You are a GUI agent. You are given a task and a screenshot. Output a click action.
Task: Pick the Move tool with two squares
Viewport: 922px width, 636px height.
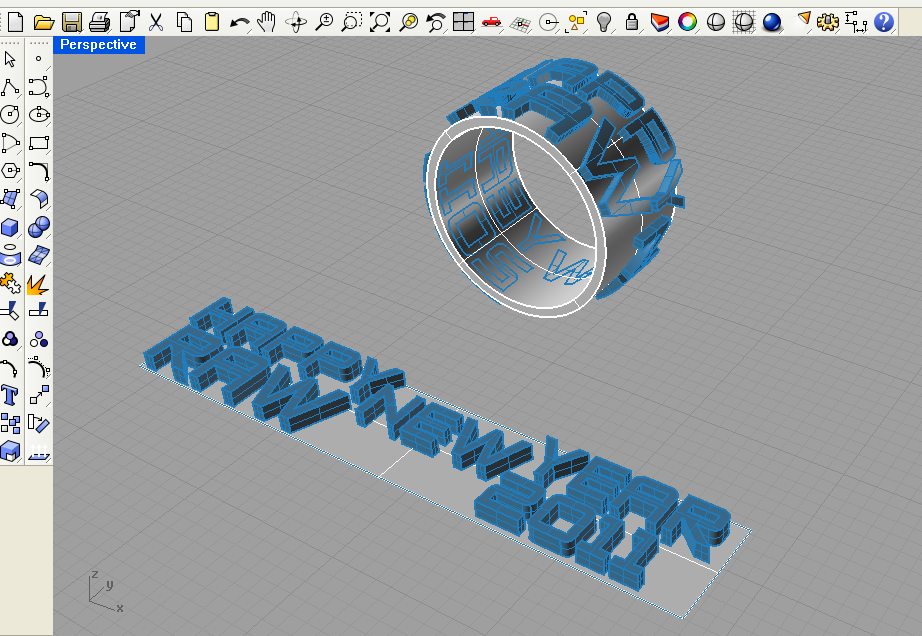(x=39, y=395)
